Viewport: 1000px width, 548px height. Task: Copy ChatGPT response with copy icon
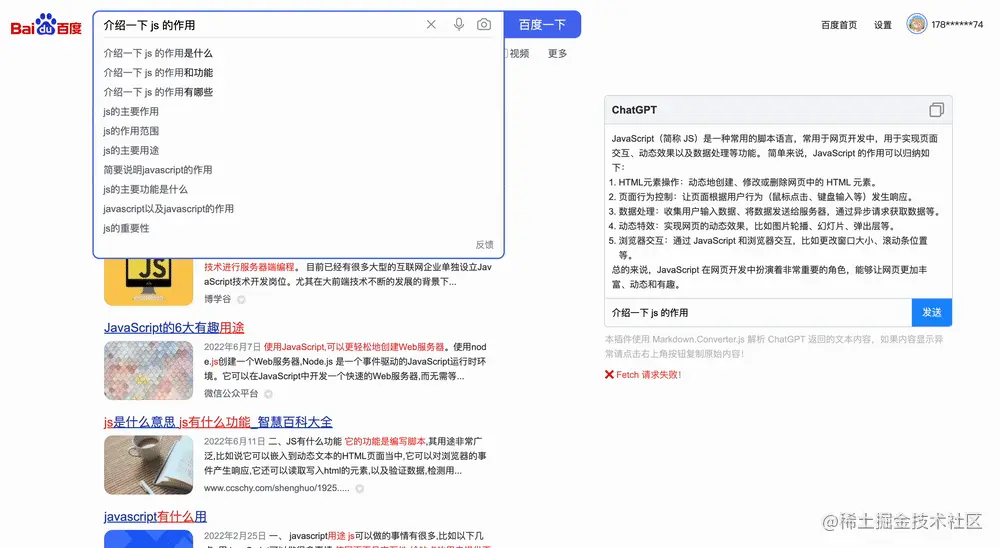coord(936,110)
